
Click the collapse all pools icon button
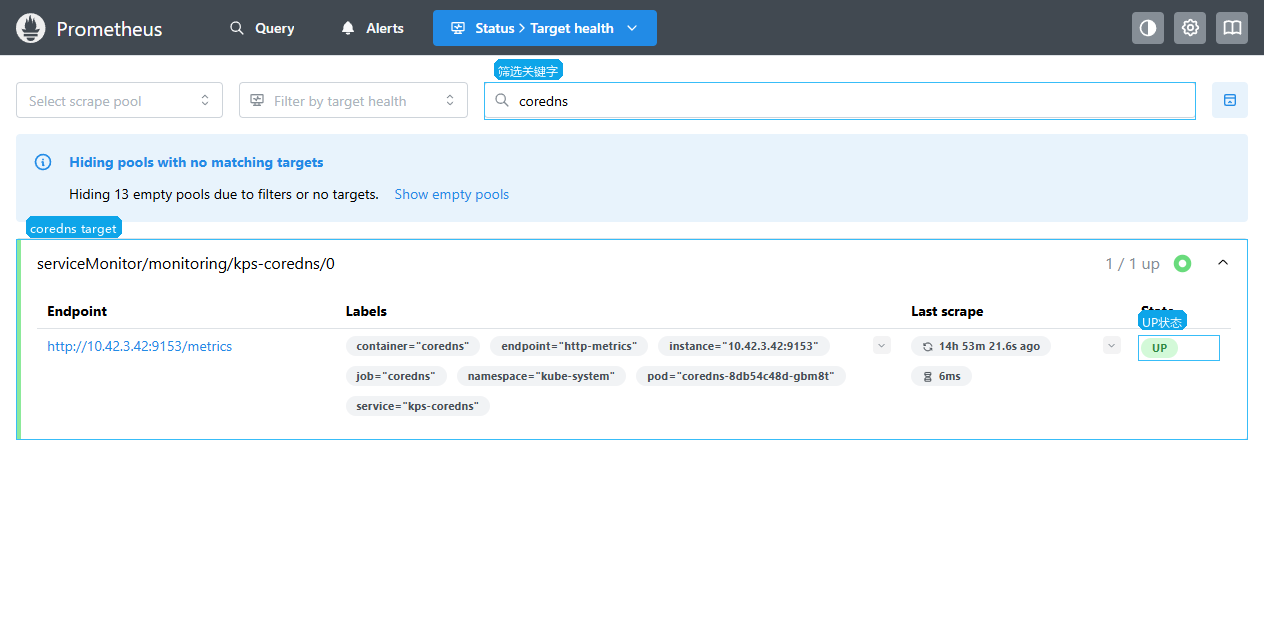pyautogui.click(x=1230, y=100)
